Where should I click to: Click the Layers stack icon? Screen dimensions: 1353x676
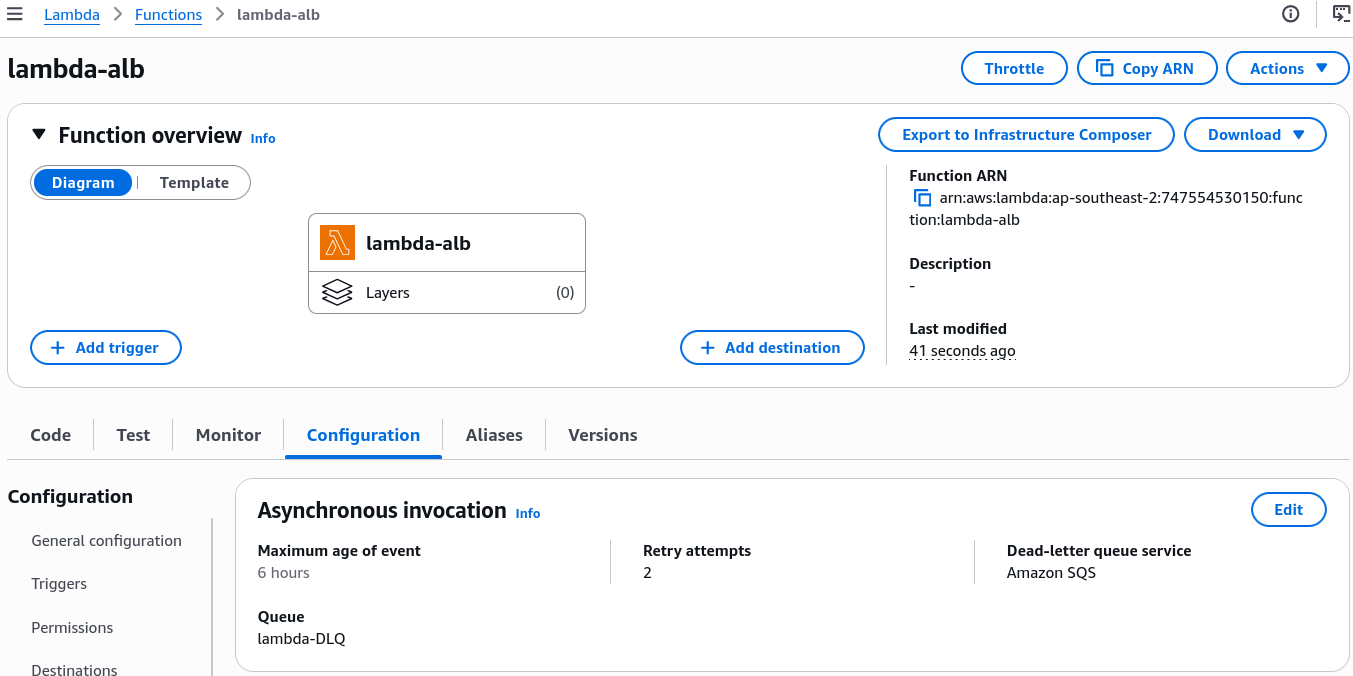pyautogui.click(x=337, y=293)
